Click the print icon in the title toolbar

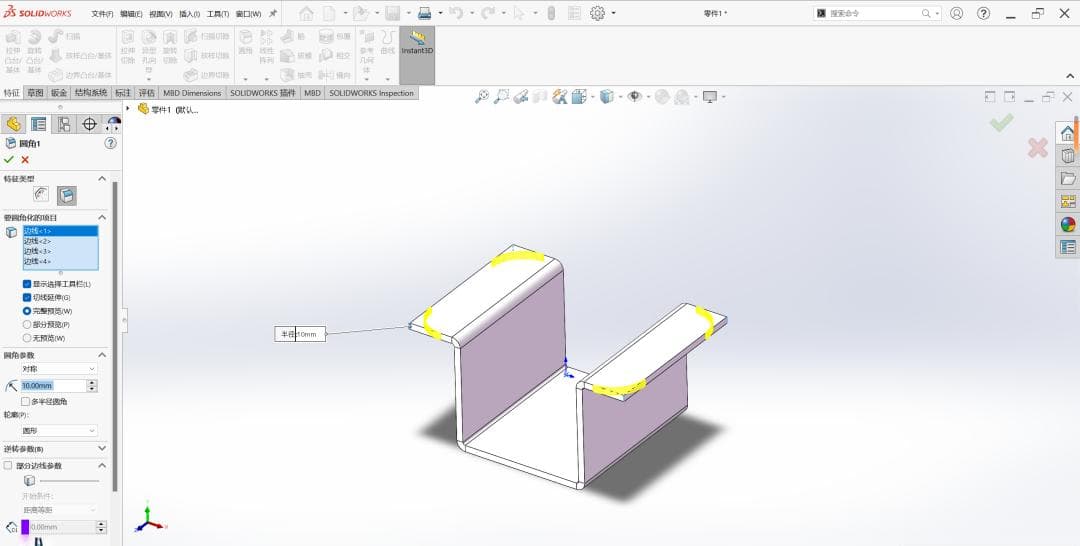coord(425,13)
